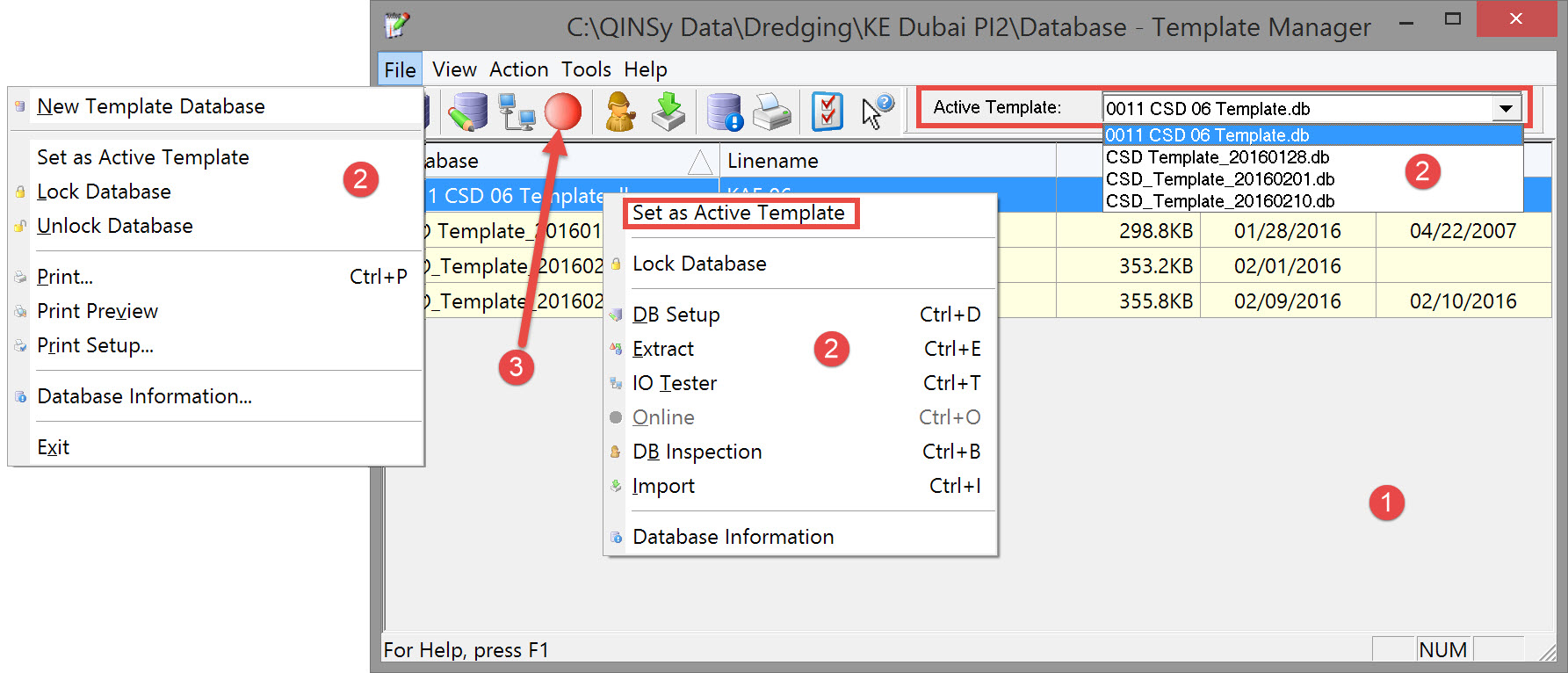Click the 02/01/2016 date cell
Viewport: 1568px width, 673px height.
click(x=1288, y=266)
